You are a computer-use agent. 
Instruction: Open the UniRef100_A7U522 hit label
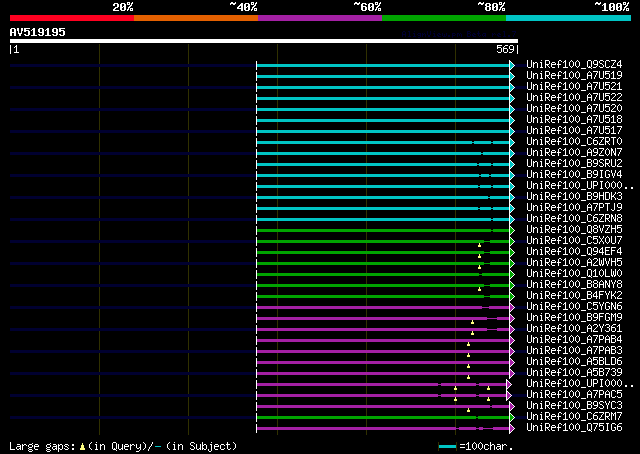574,98
